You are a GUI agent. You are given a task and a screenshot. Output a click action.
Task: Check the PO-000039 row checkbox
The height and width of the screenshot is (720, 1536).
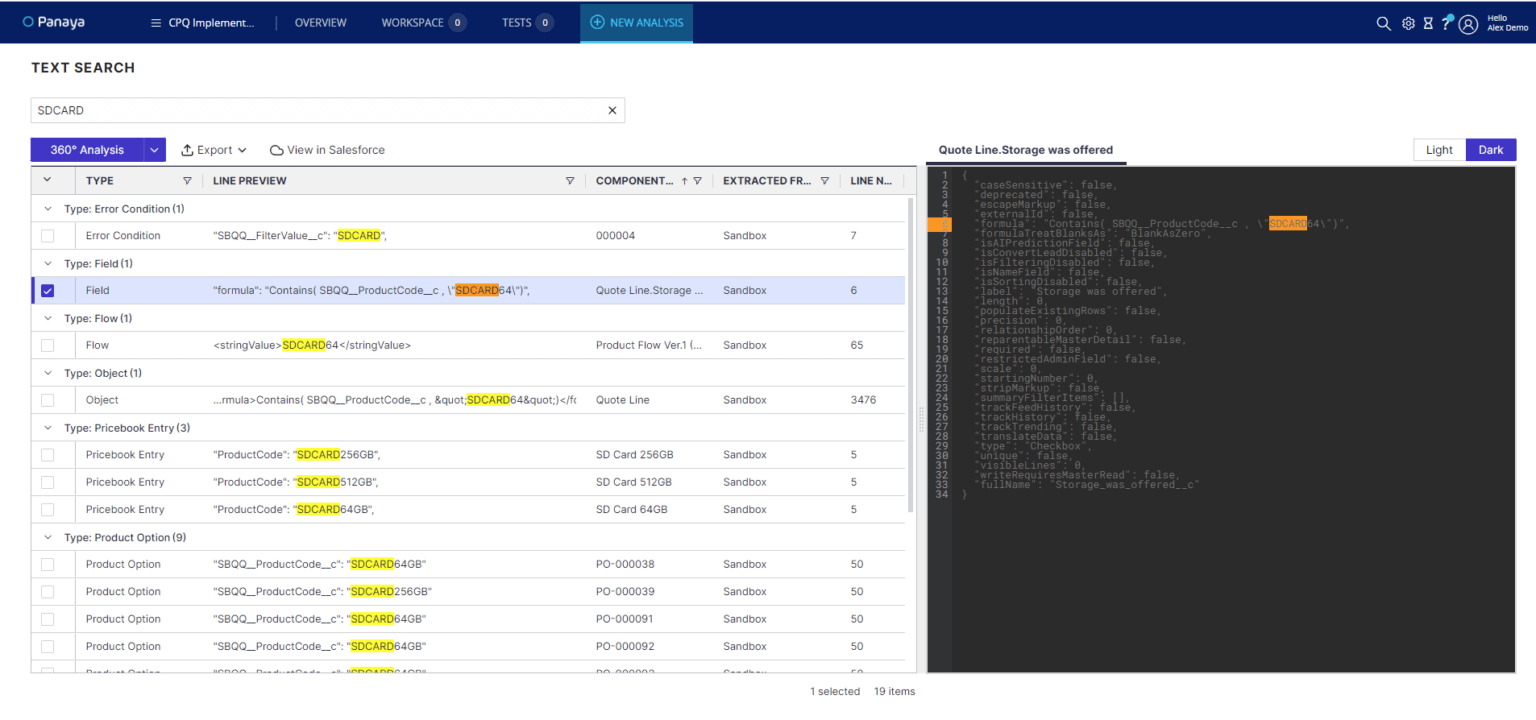(47, 592)
